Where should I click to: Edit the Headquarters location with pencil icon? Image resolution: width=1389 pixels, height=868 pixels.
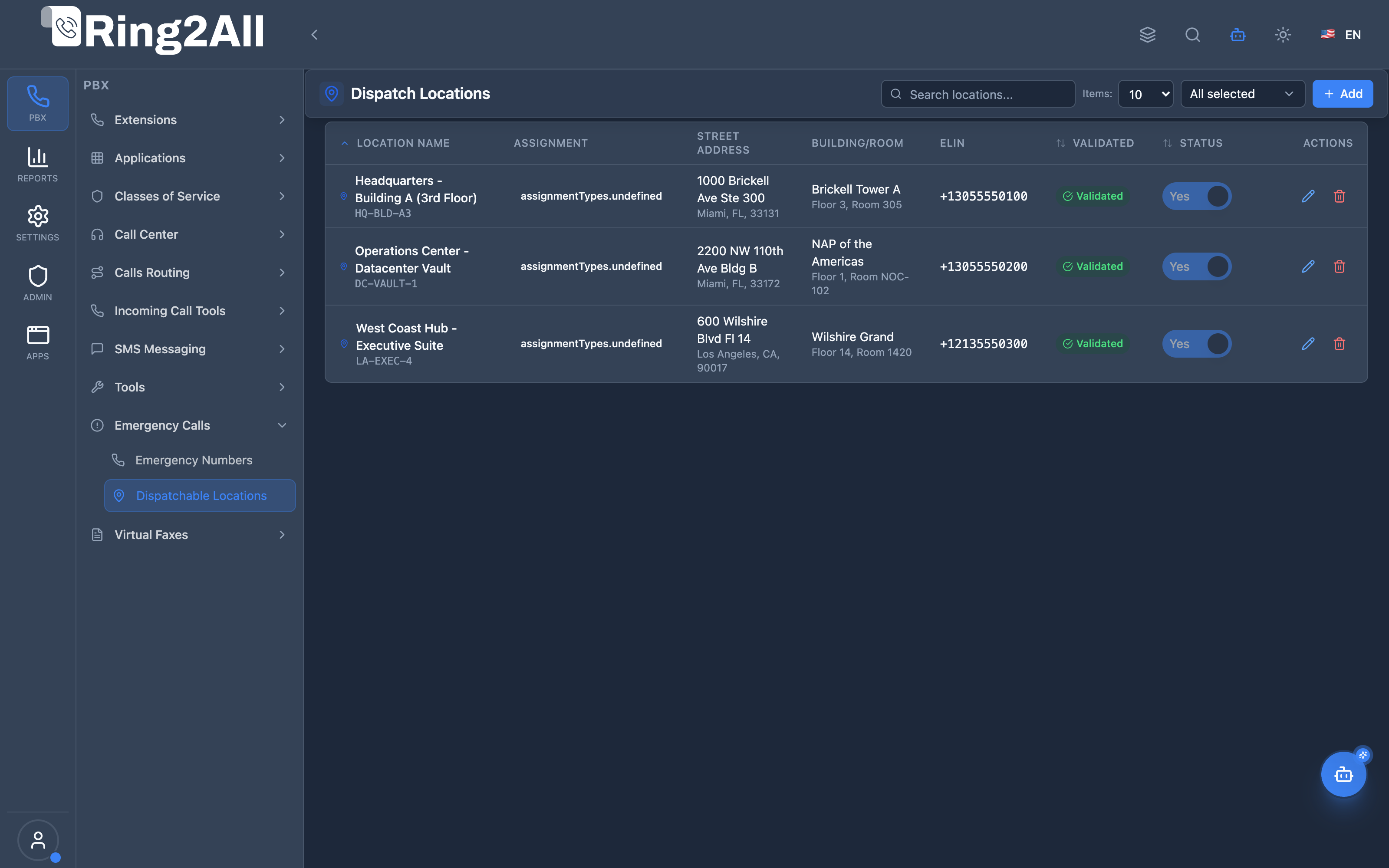[x=1308, y=196]
